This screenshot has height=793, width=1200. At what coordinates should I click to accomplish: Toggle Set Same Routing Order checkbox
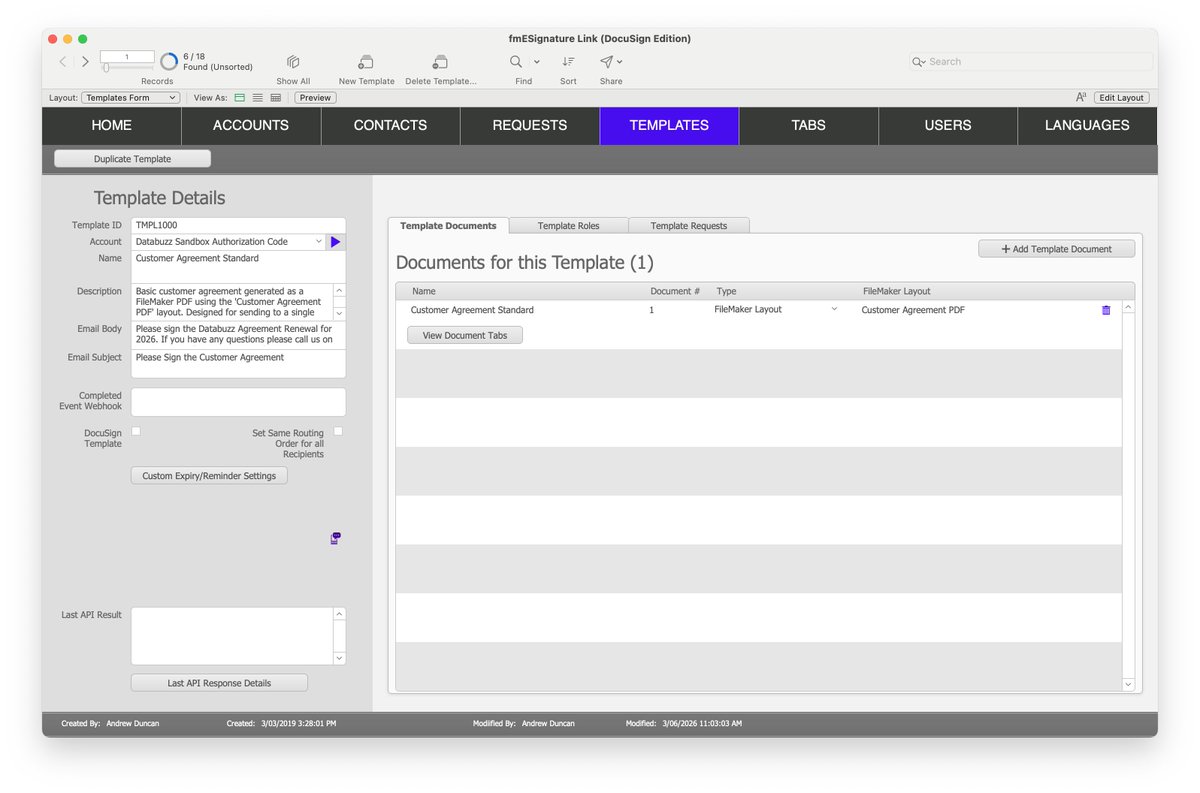338,431
